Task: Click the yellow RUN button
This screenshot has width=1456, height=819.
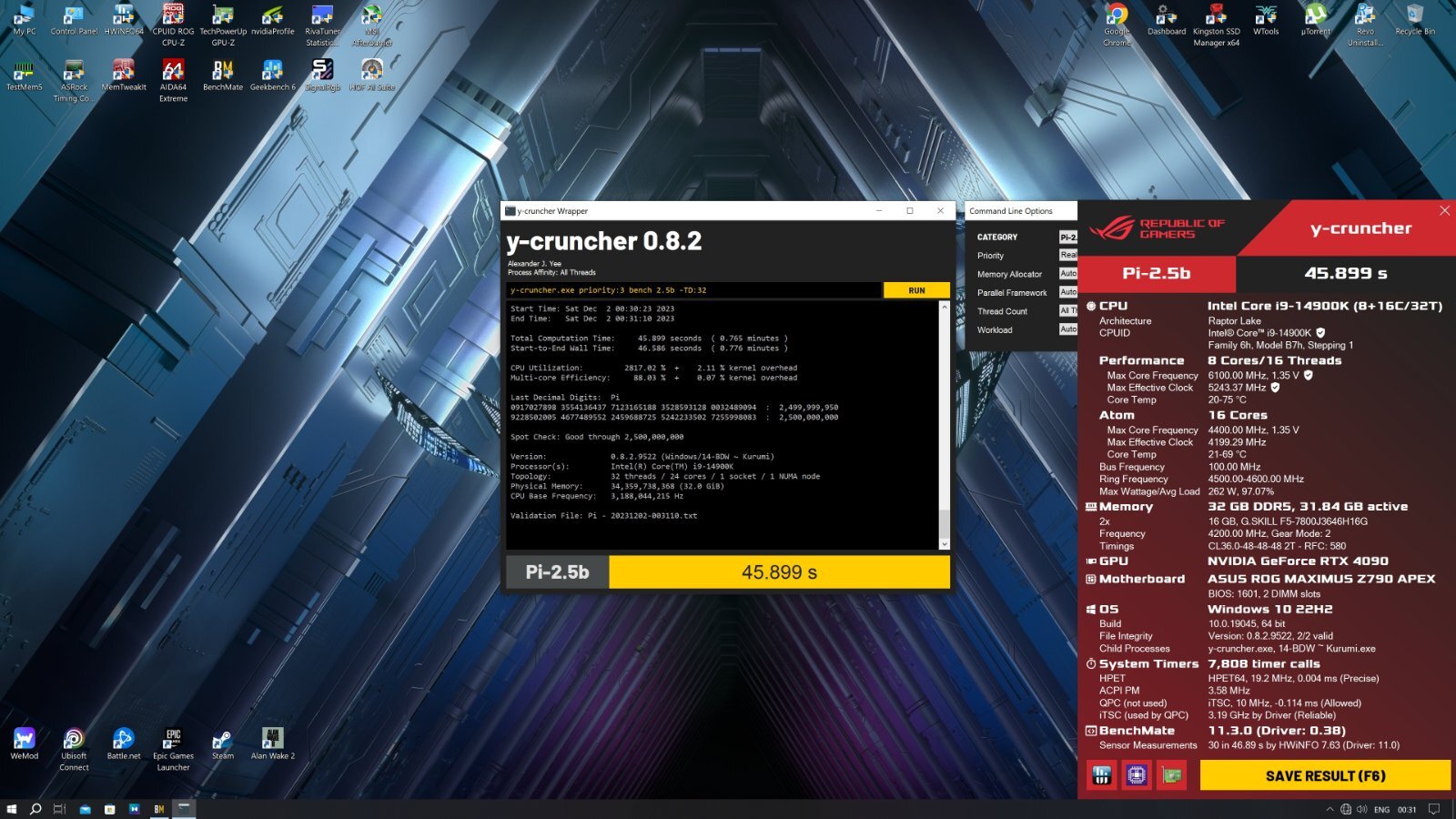Action: pyautogui.click(x=916, y=290)
